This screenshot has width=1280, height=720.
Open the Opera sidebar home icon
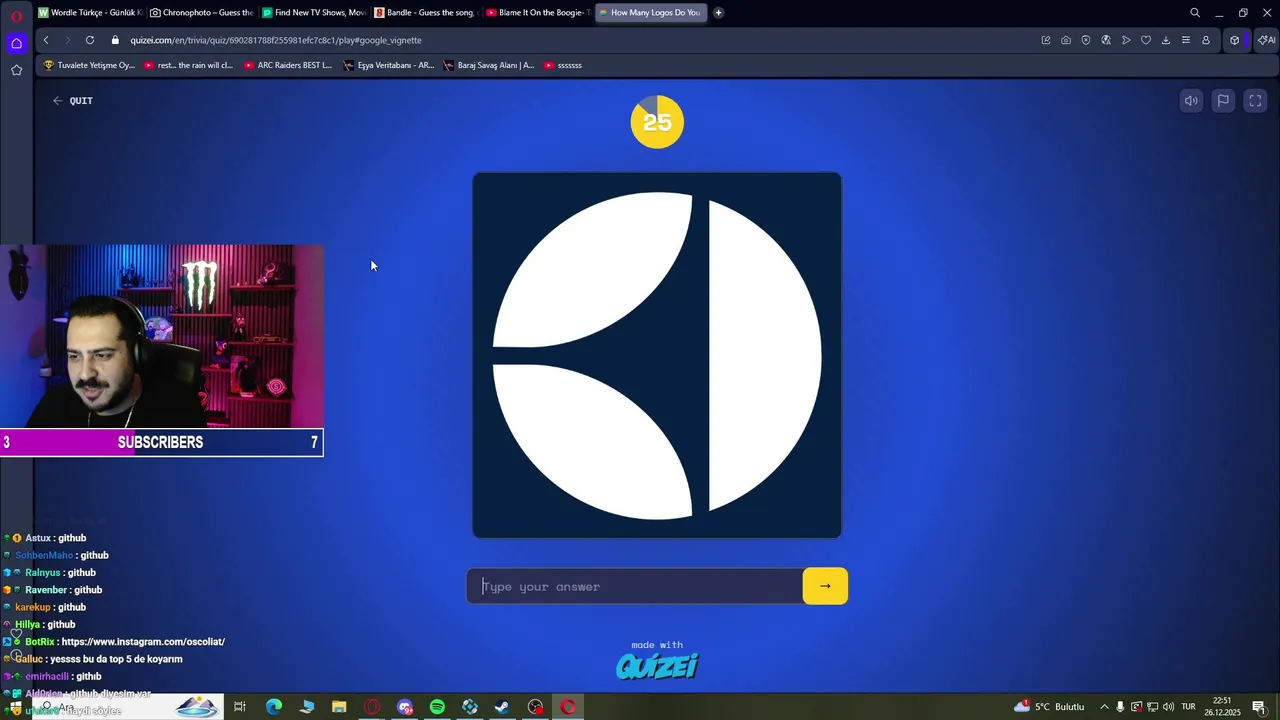point(16,43)
